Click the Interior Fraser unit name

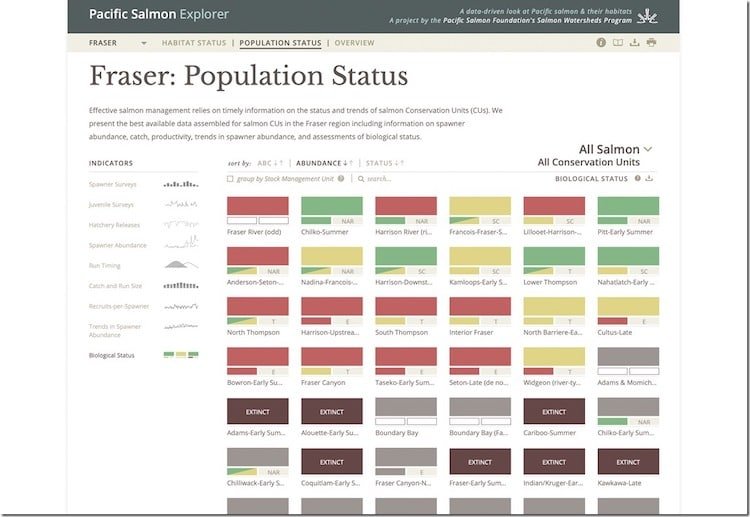(x=471, y=332)
